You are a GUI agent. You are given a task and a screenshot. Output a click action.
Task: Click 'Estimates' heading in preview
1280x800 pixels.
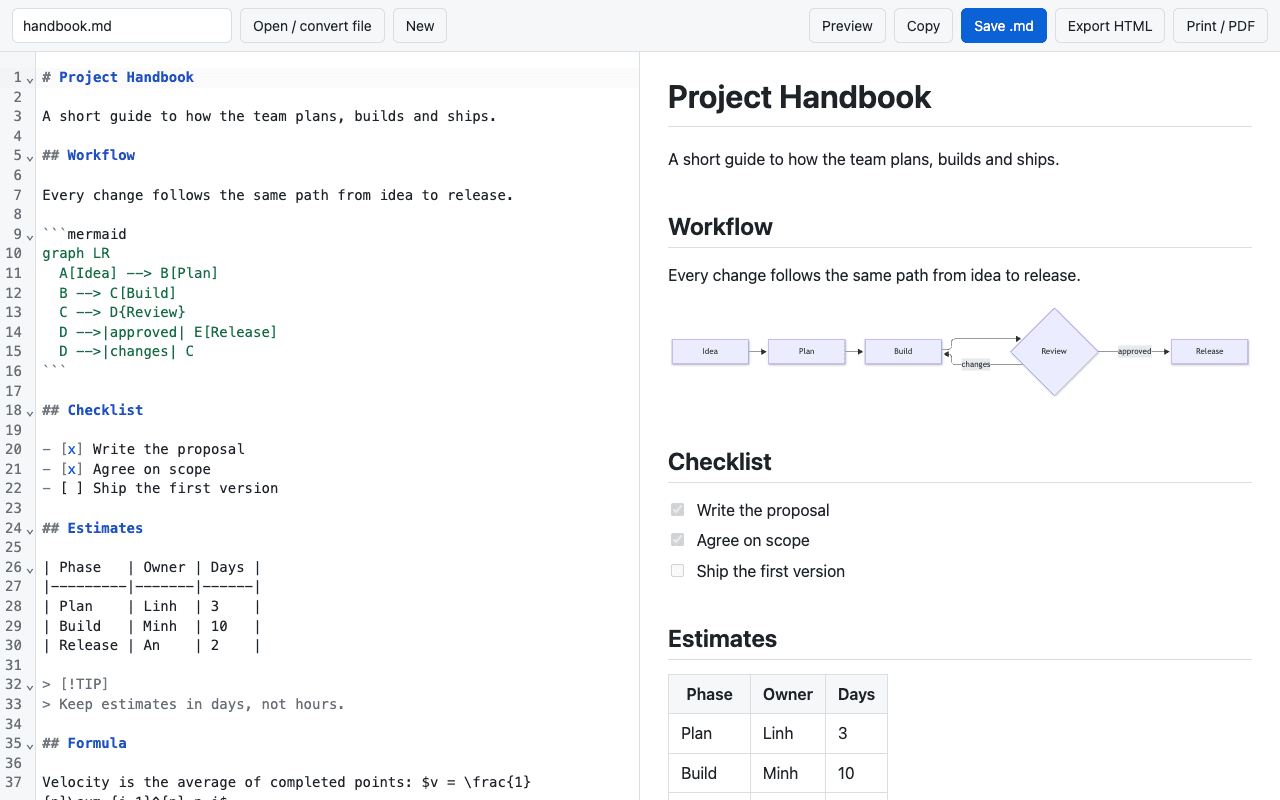tap(722, 639)
